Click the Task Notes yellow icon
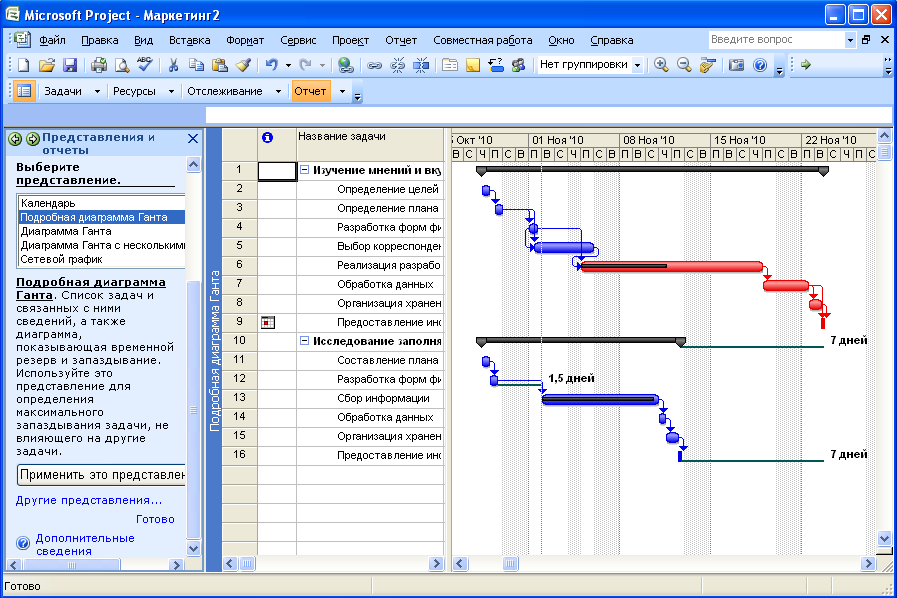897x598 pixels. (473, 65)
